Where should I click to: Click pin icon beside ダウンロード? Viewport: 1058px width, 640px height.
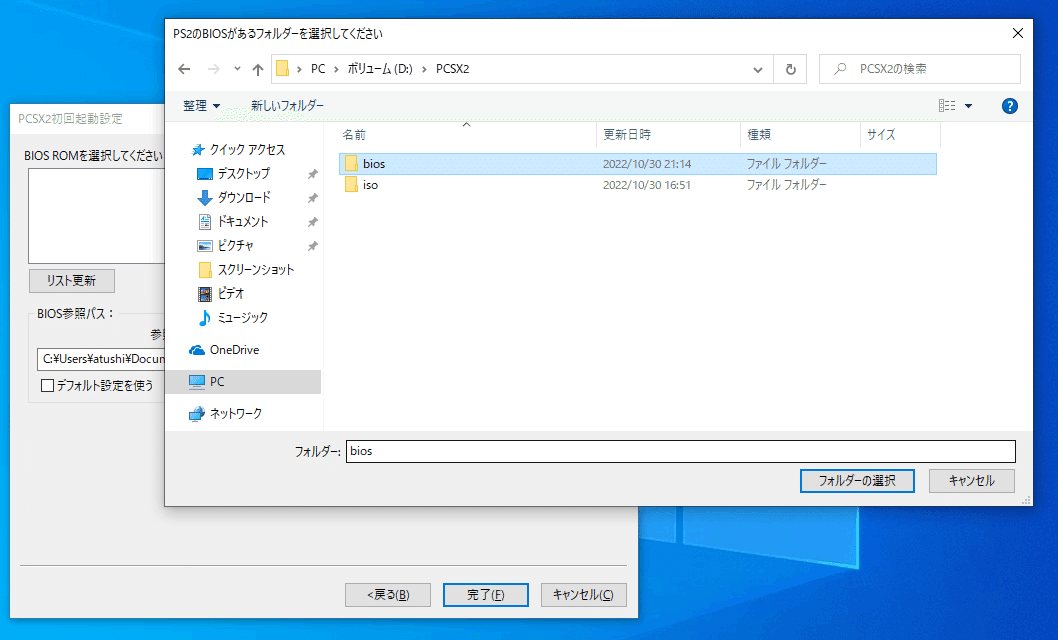pyautogui.click(x=312, y=198)
